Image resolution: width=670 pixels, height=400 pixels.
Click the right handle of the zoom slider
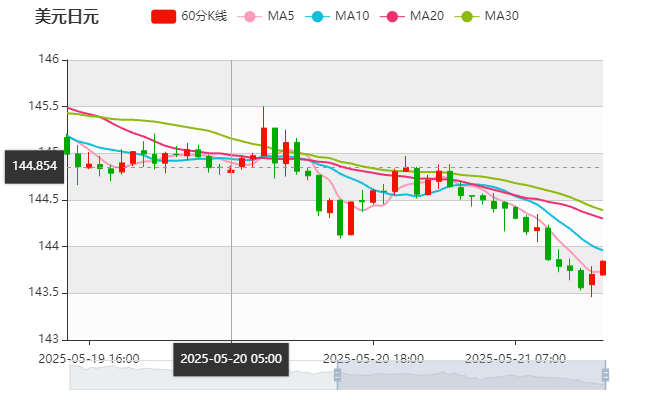pos(607,376)
